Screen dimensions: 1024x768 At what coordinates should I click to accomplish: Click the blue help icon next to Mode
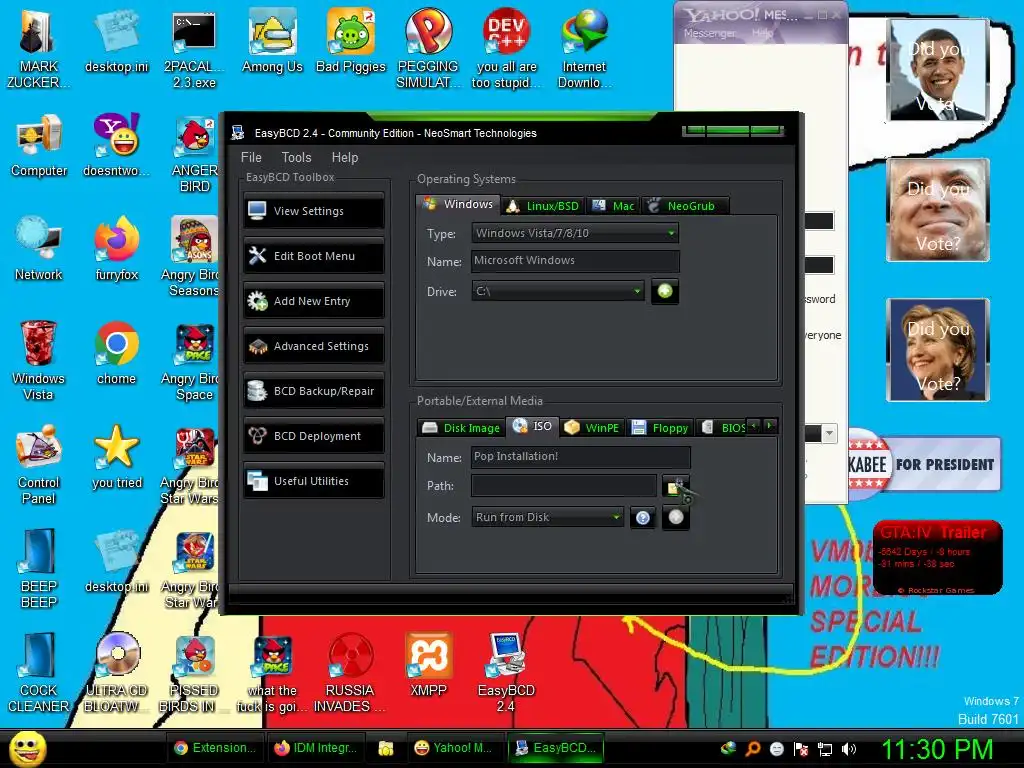pos(643,518)
